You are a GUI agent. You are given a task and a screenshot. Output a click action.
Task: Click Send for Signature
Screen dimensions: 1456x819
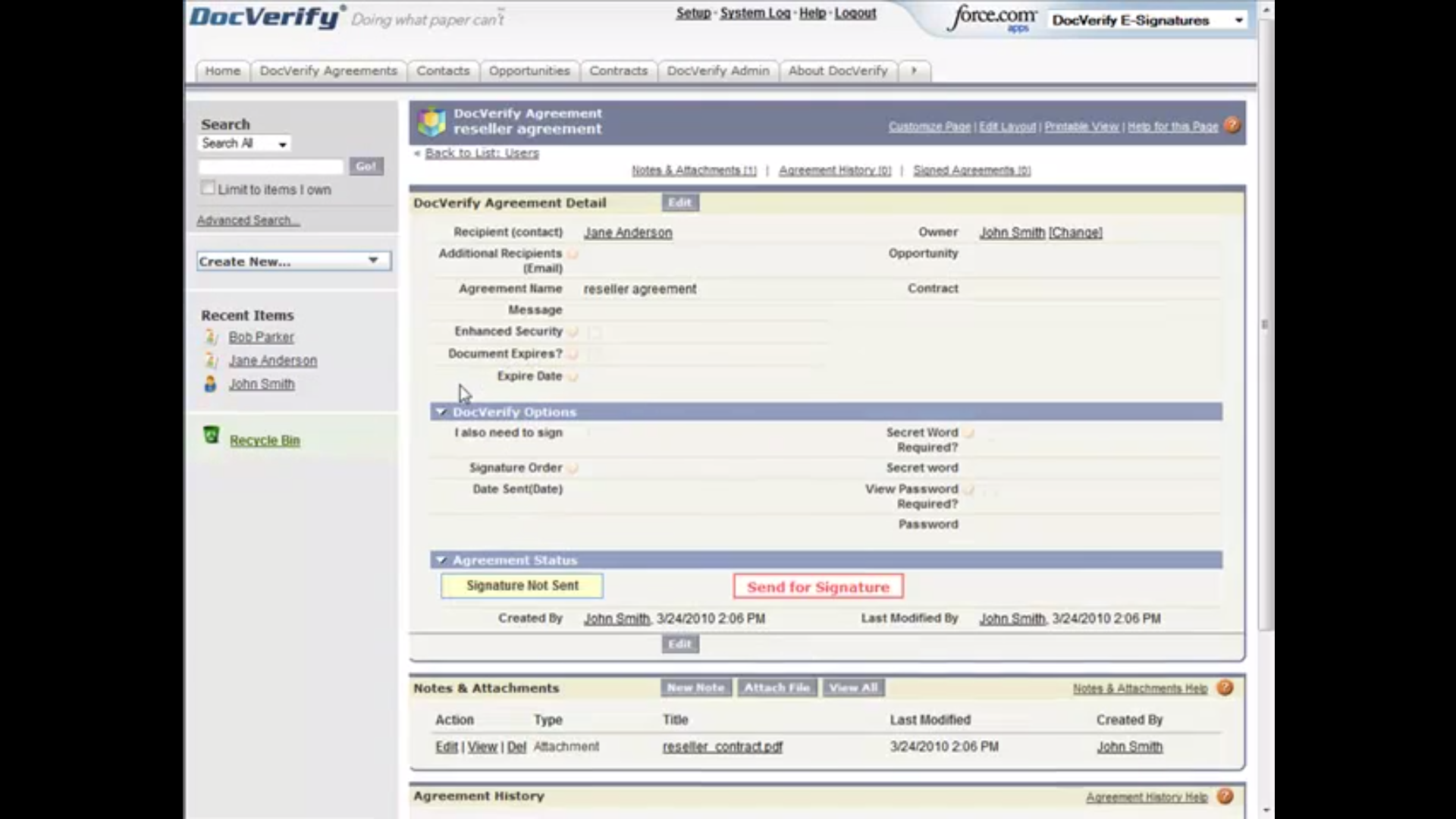pos(817,586)
